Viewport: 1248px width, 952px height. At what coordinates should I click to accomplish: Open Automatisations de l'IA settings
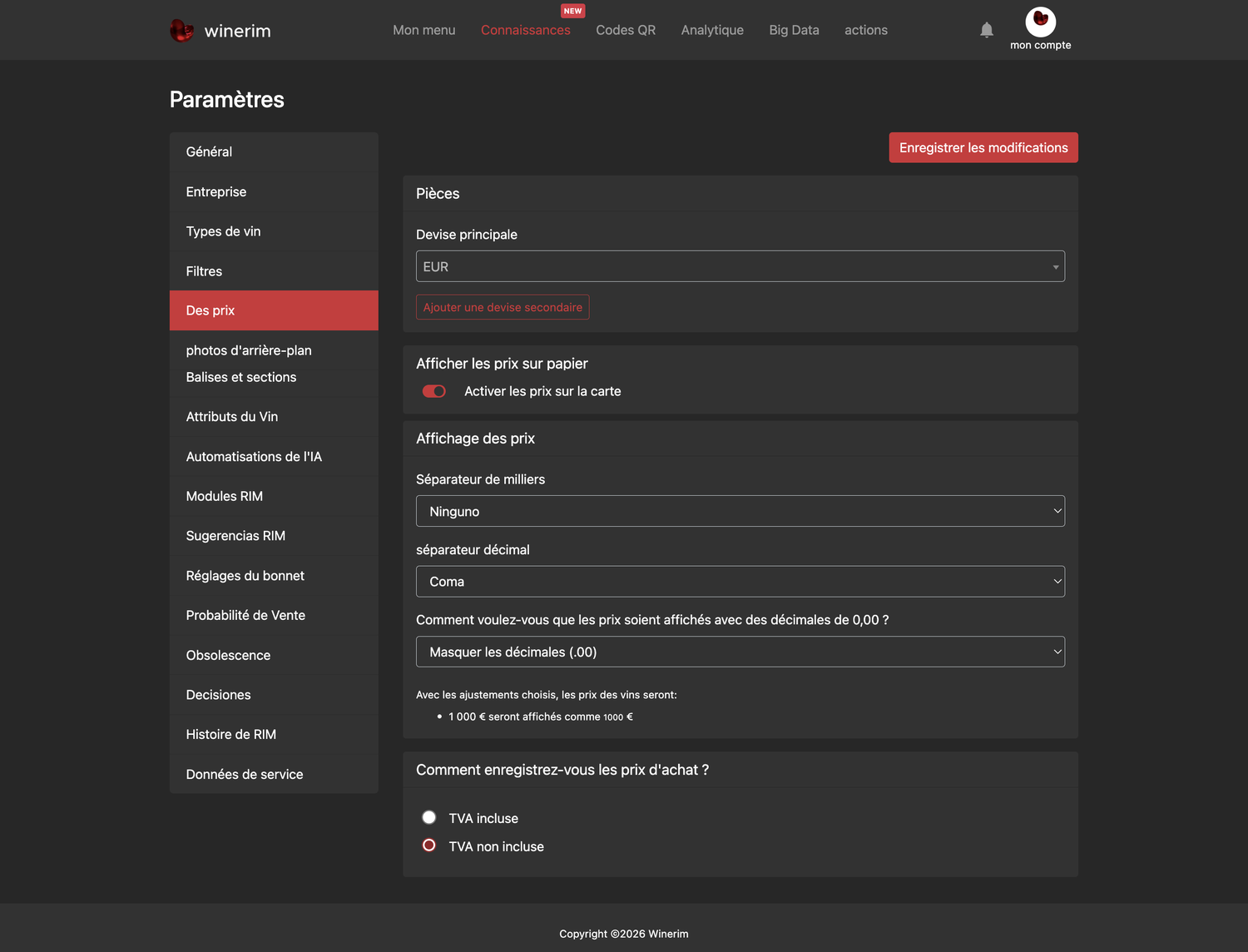click(x=274, y=457)
